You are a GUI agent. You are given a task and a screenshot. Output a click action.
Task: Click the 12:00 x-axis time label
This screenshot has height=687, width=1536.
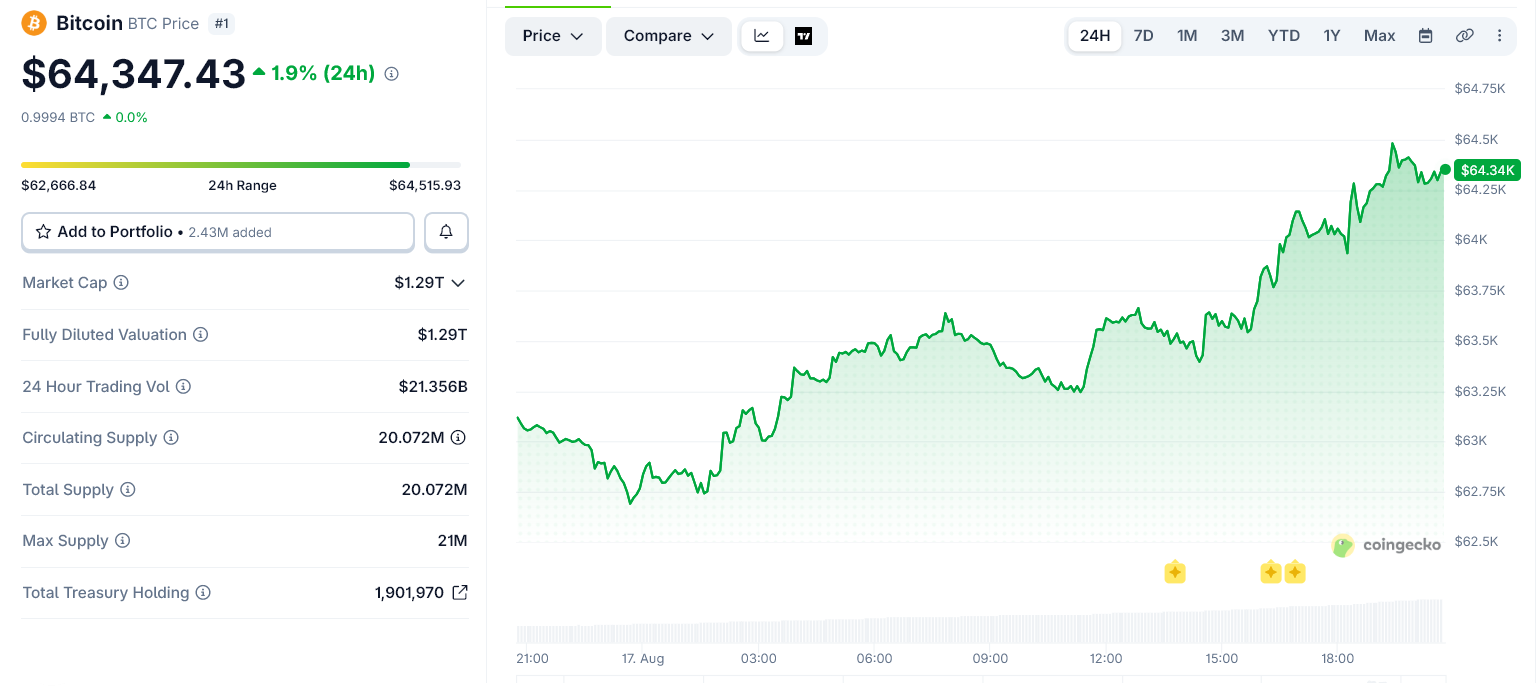(x=1106, y=658)
